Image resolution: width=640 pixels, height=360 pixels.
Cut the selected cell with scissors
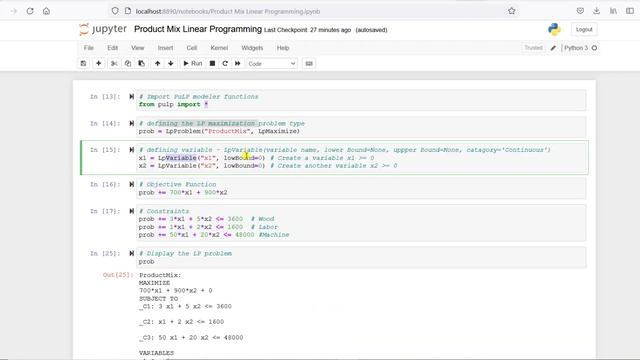(x=114, y=63)
